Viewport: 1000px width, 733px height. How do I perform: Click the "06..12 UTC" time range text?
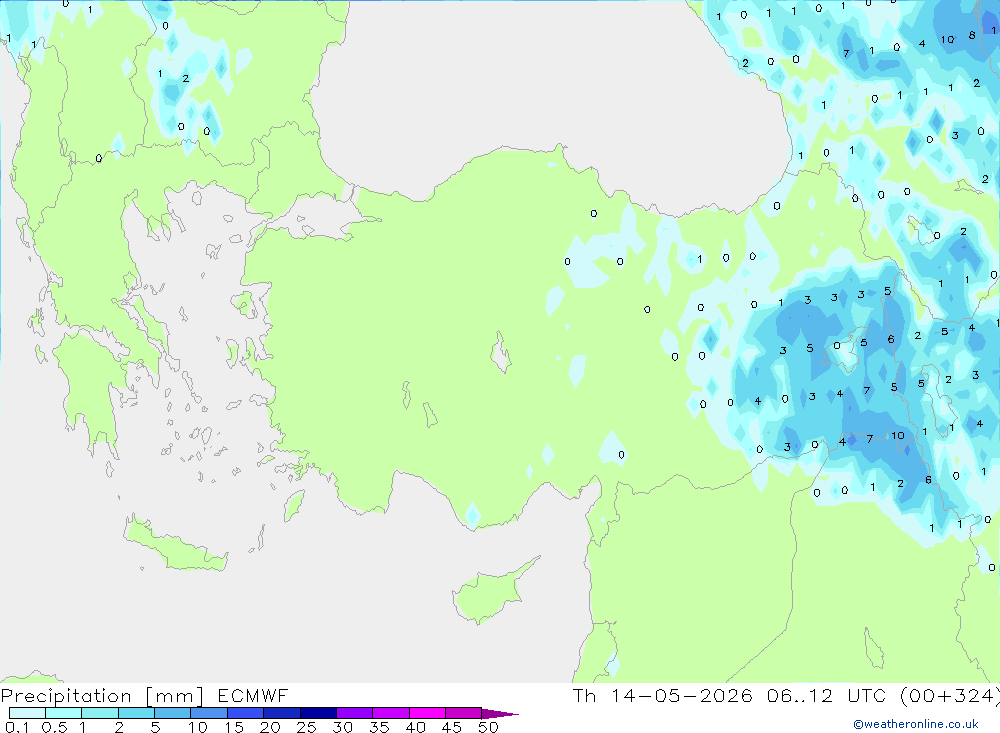point(827,695)
